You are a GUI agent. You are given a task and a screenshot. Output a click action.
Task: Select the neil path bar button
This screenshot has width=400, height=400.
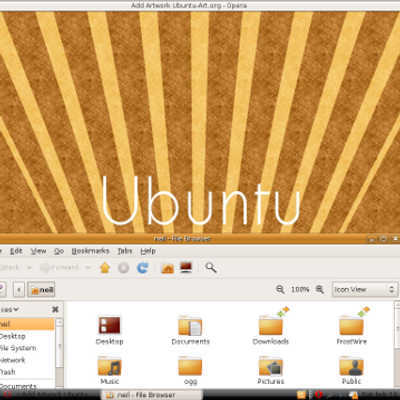click(x=41, y=289)
